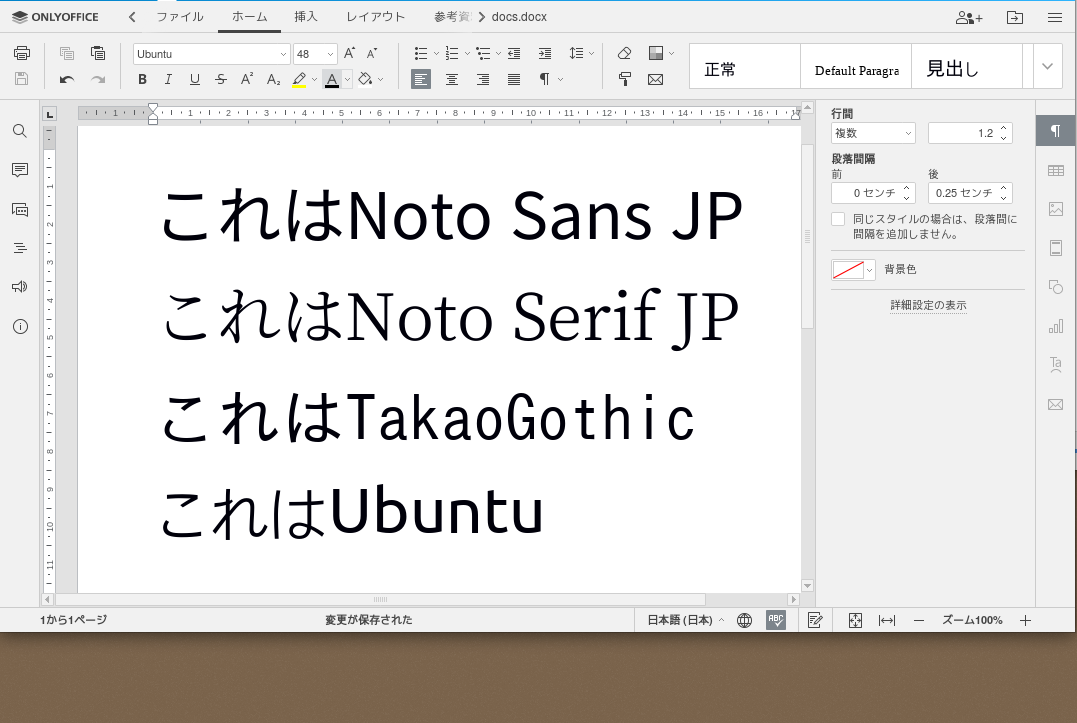Toggle bold formatting

click(142, 79)
